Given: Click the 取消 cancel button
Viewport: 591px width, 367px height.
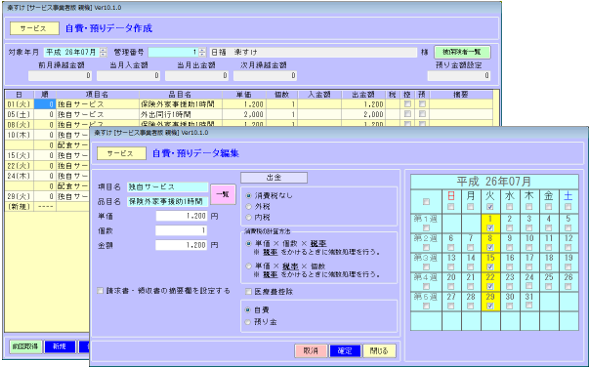Looking at the screenshot, I should [311, 351].
